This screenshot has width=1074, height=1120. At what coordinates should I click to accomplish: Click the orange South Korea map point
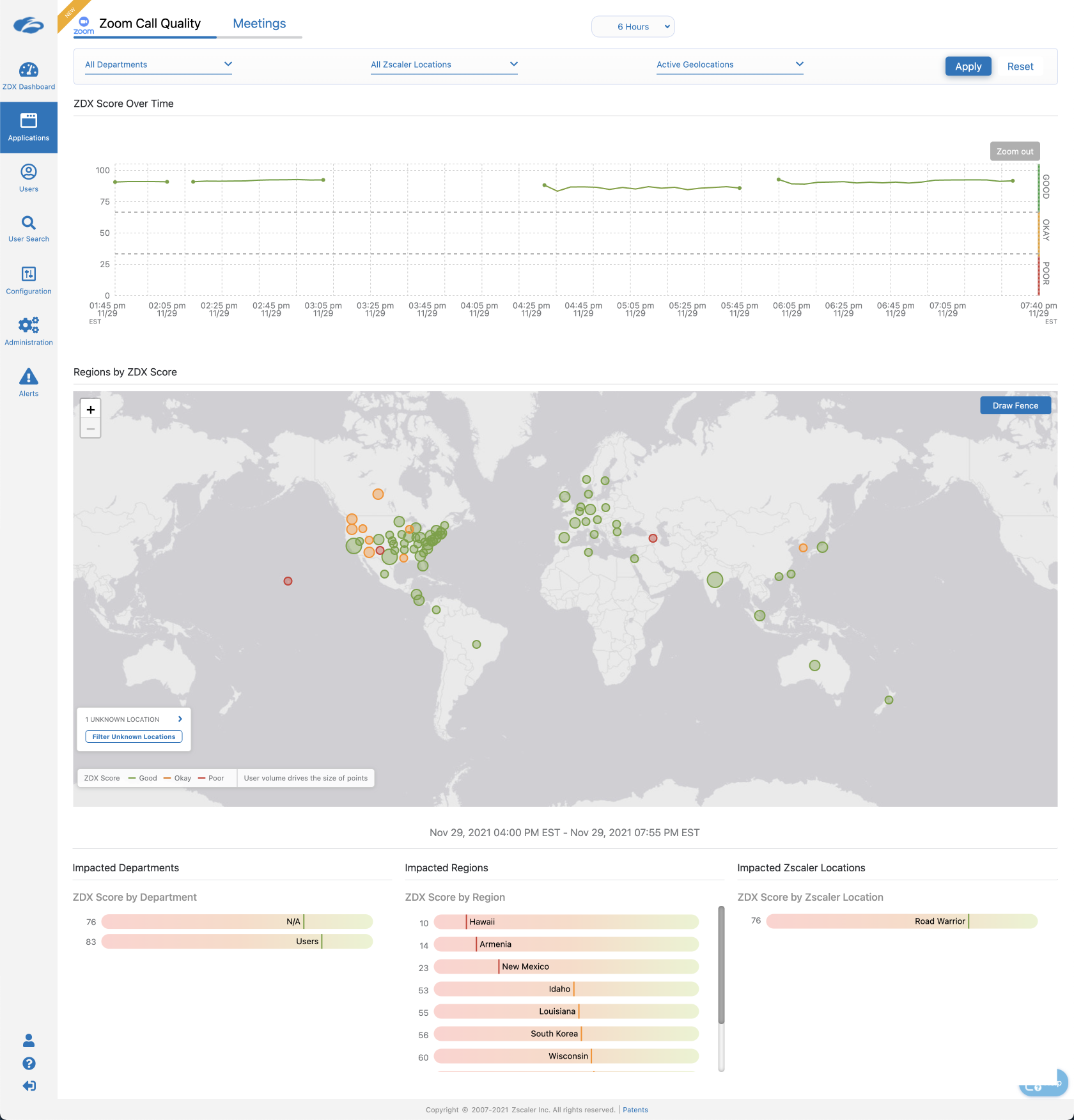click(803, 548)
